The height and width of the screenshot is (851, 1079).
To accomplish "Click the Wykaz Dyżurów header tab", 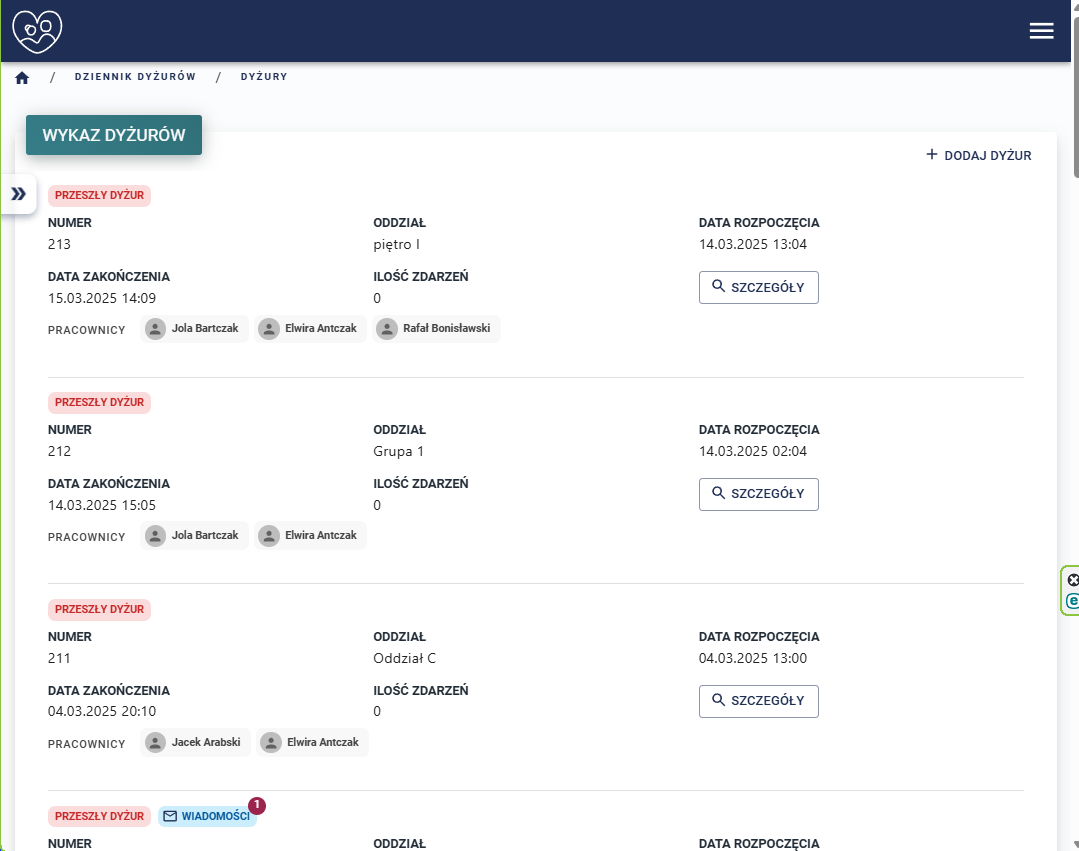I will 114,136.
